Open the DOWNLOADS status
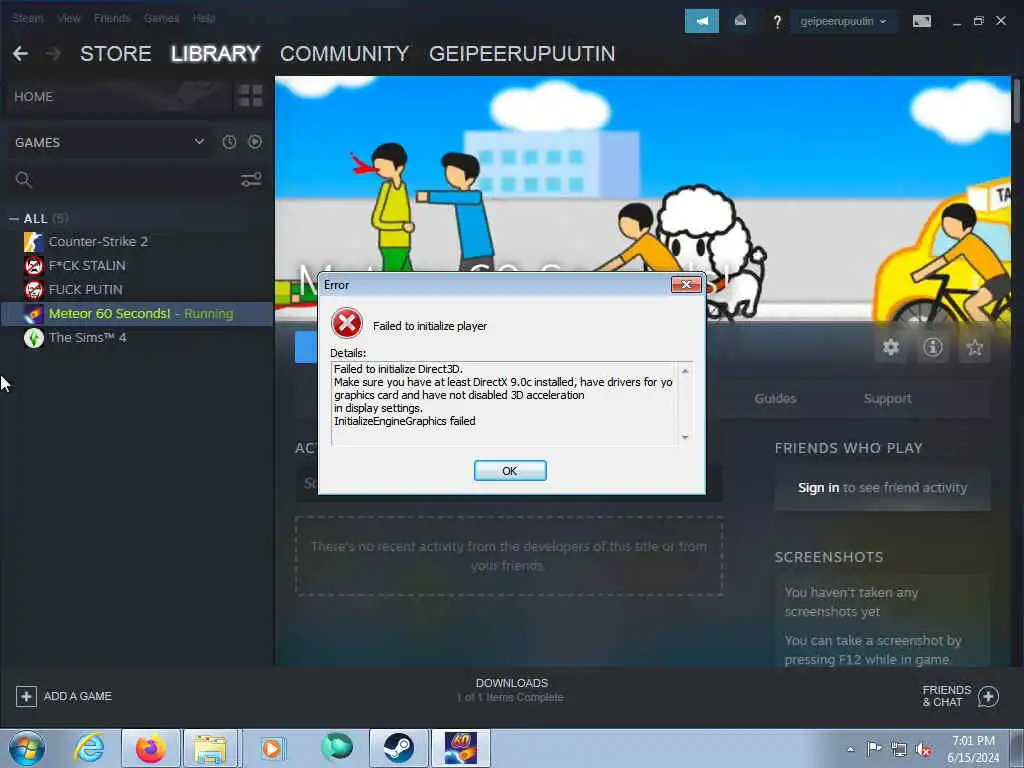 coord(511,690)
